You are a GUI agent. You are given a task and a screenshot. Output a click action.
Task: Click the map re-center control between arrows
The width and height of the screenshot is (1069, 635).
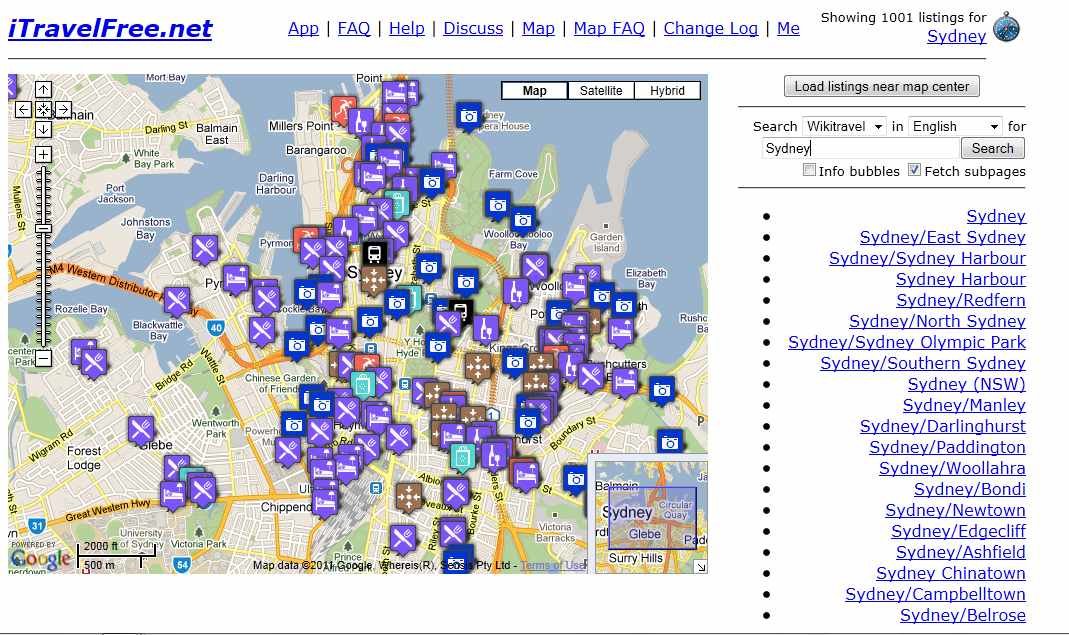(x=43, y=109)
